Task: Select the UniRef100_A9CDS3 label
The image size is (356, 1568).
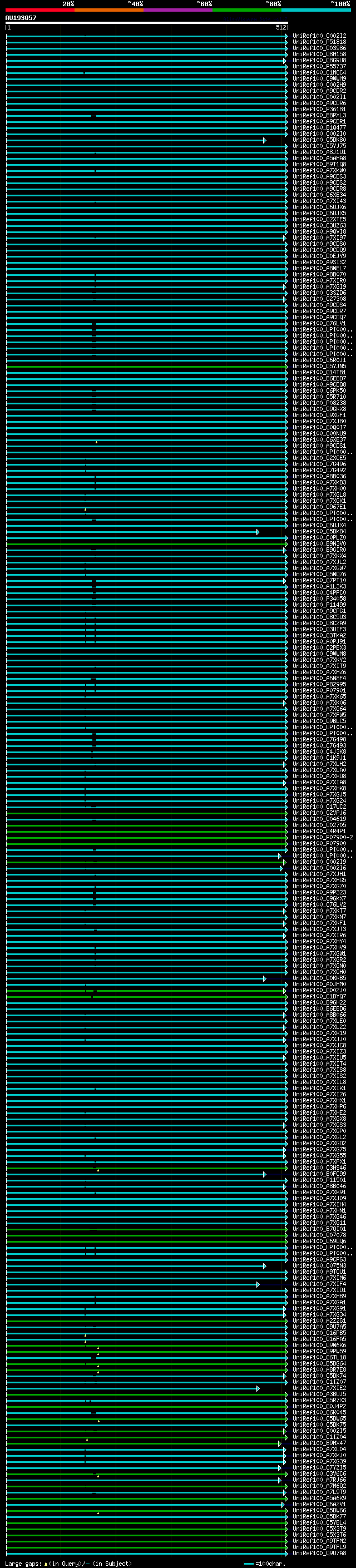Action: (x=319, y=176)
